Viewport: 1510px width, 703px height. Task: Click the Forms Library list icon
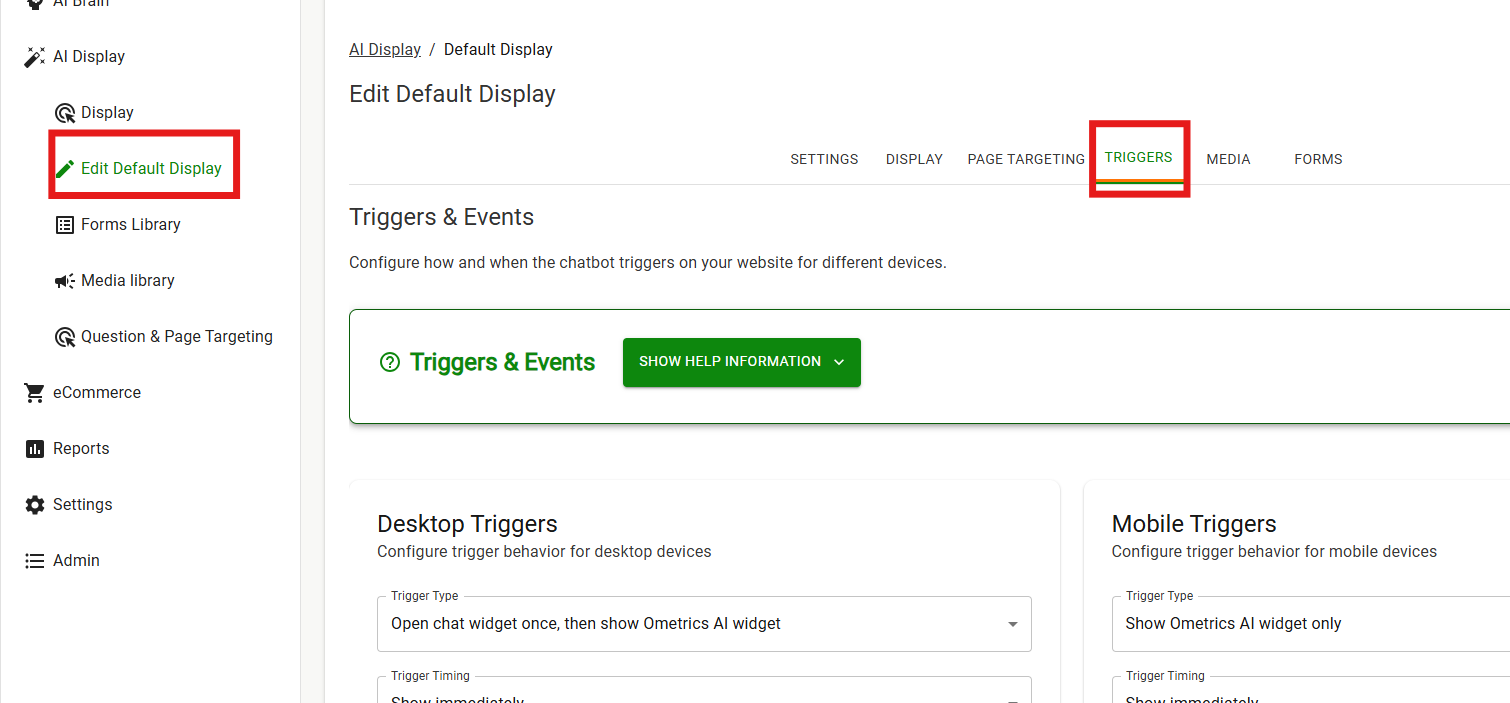coord(65,225)
